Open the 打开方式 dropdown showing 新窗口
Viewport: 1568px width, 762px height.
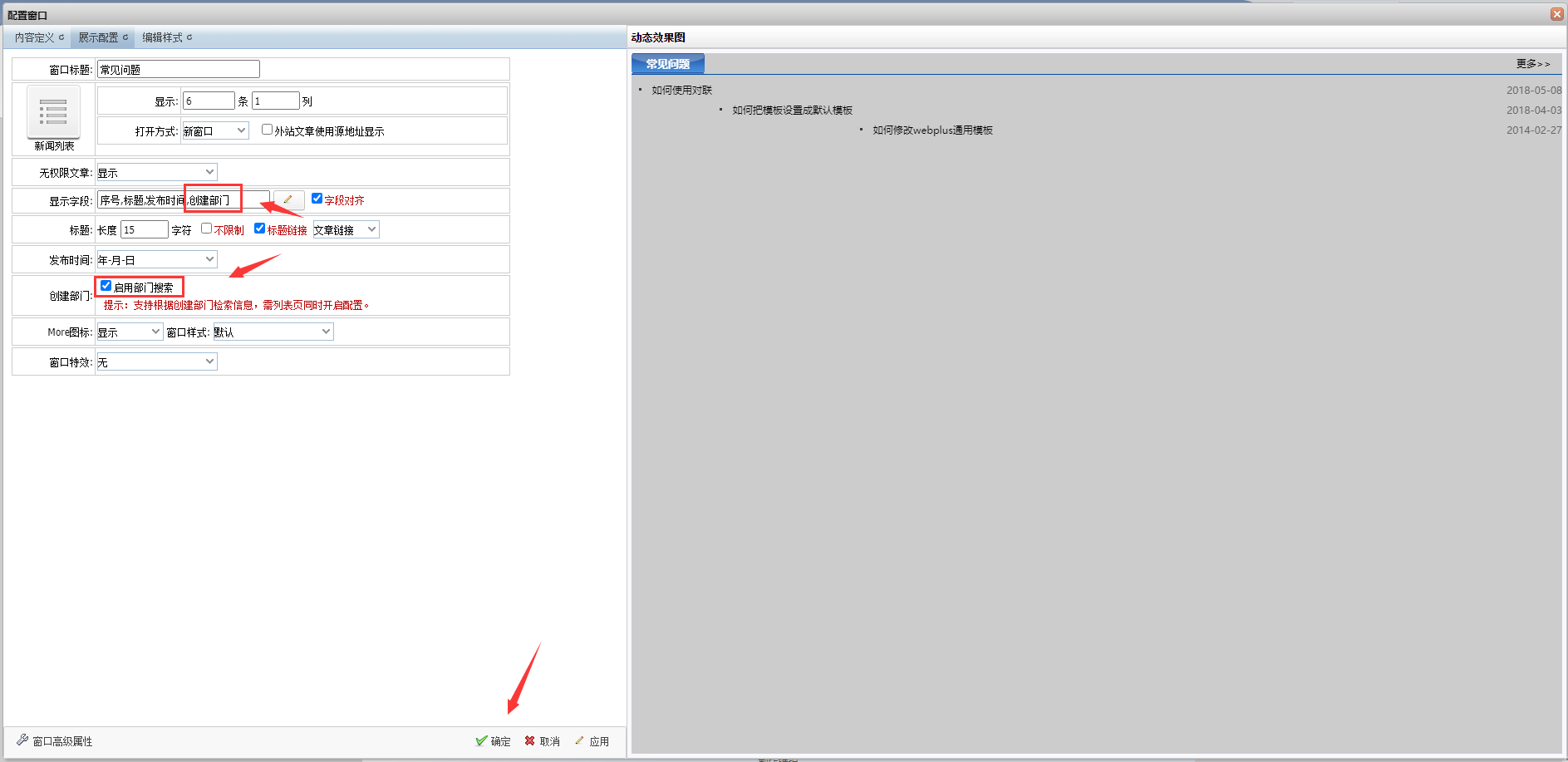coord(214,131)
